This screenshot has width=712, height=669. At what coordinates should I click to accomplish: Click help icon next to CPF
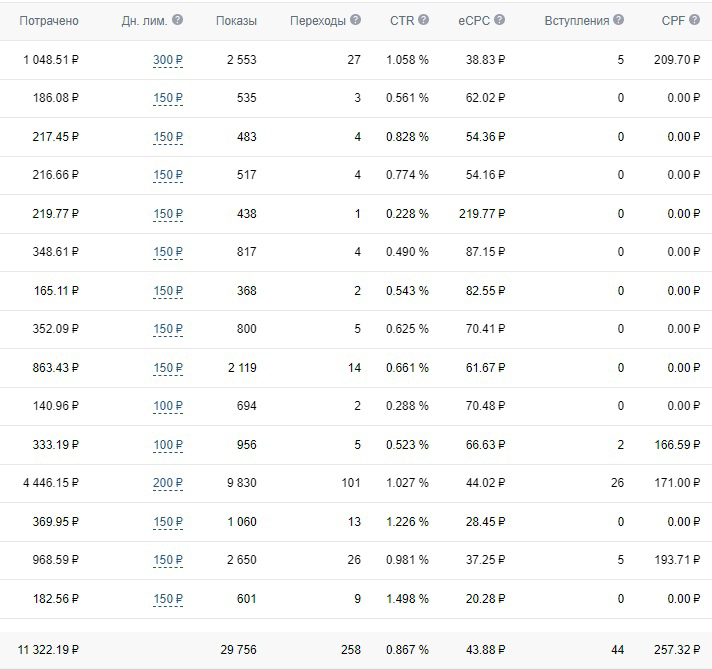coord(694,20)
